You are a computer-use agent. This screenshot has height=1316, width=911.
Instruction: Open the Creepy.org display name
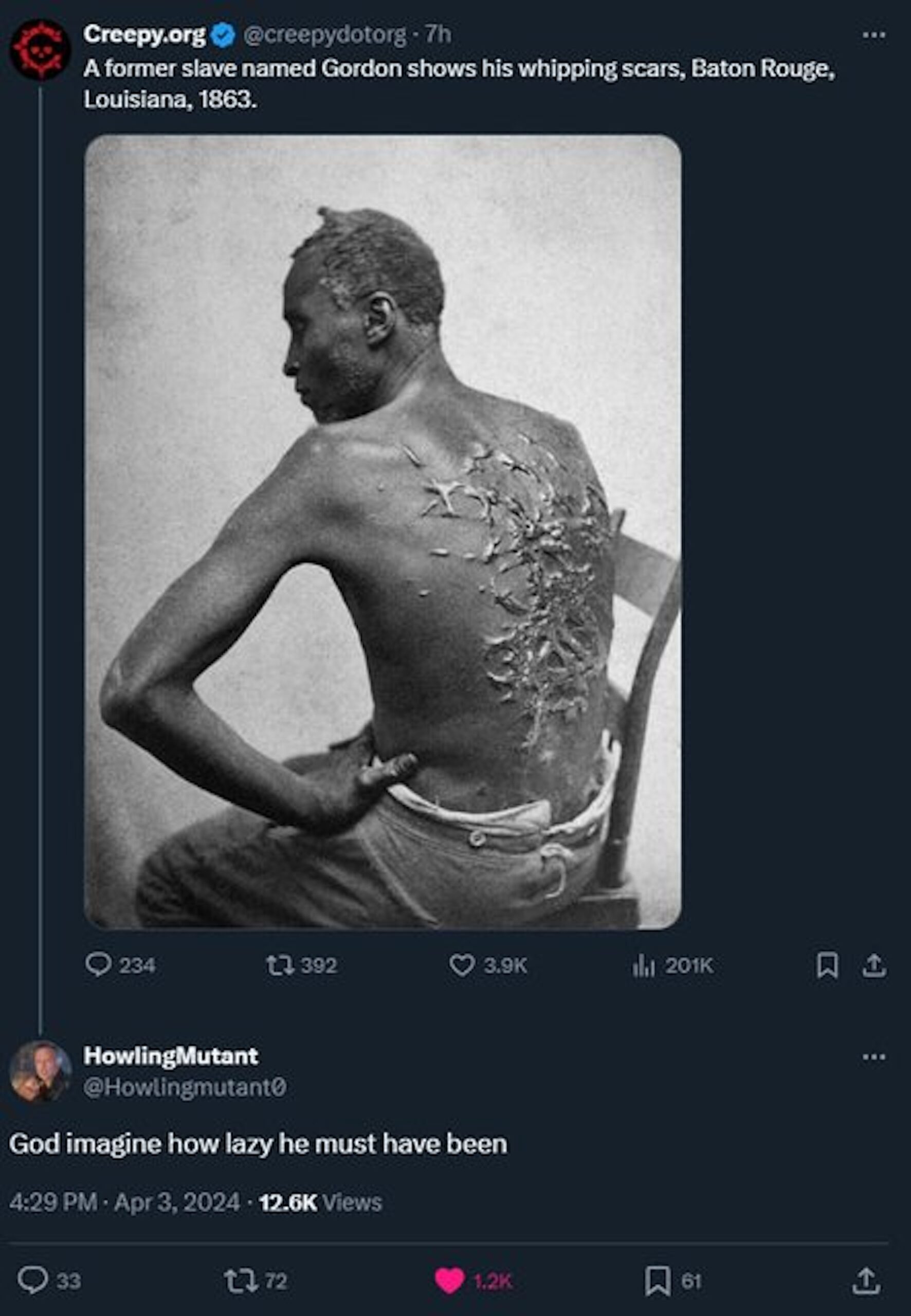click(144, 35)
